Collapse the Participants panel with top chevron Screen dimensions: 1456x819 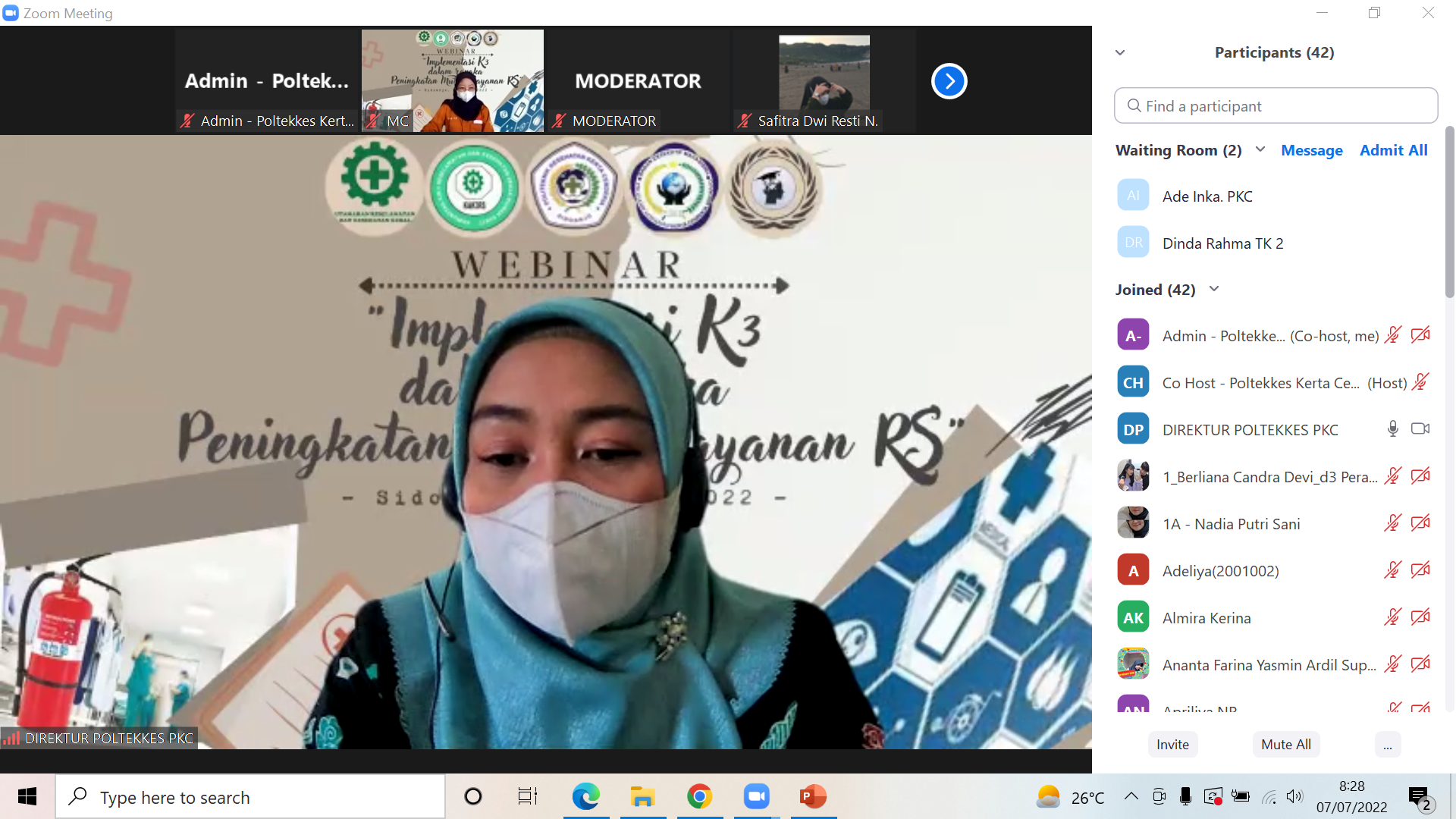1120,52
